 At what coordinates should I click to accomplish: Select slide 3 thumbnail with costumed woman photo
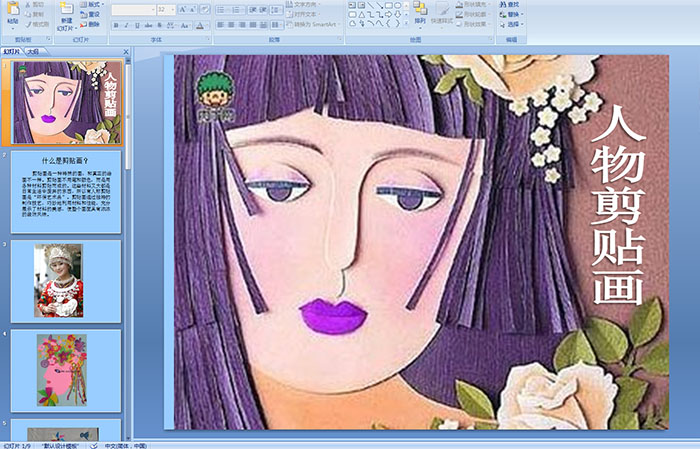(x=66, y=281)
